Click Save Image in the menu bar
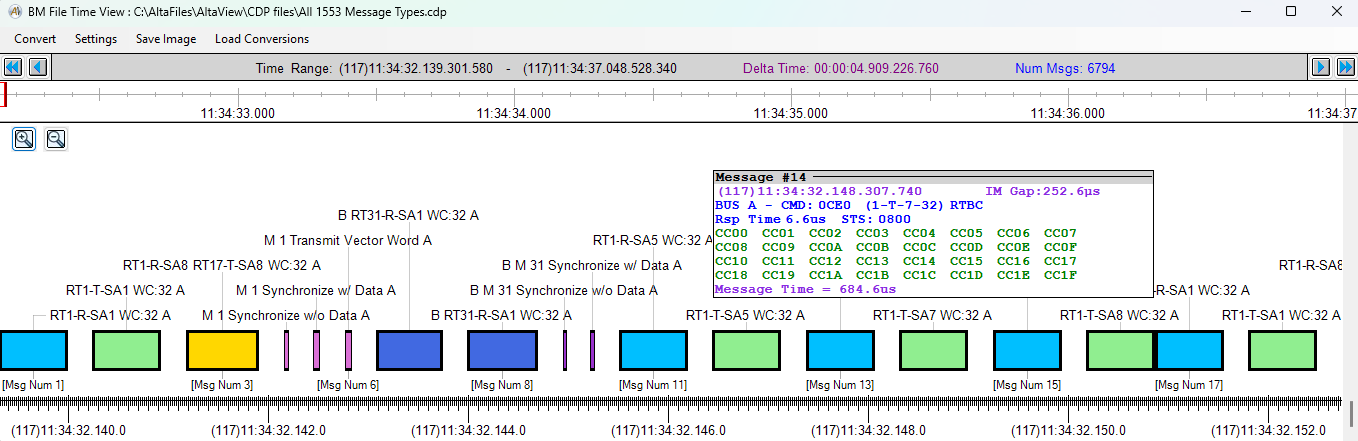1358x441 pixels. pos(166,39)
